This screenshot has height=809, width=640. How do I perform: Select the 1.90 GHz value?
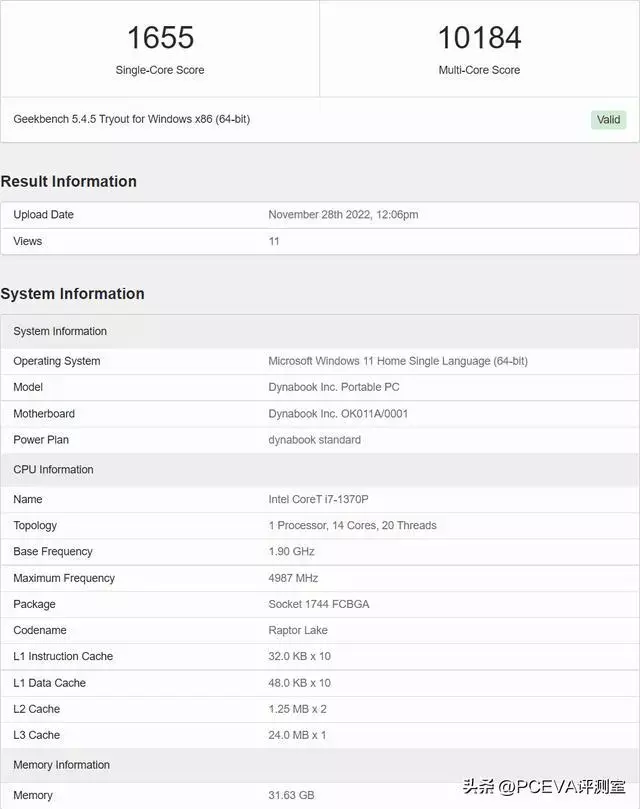click(292, 552)
